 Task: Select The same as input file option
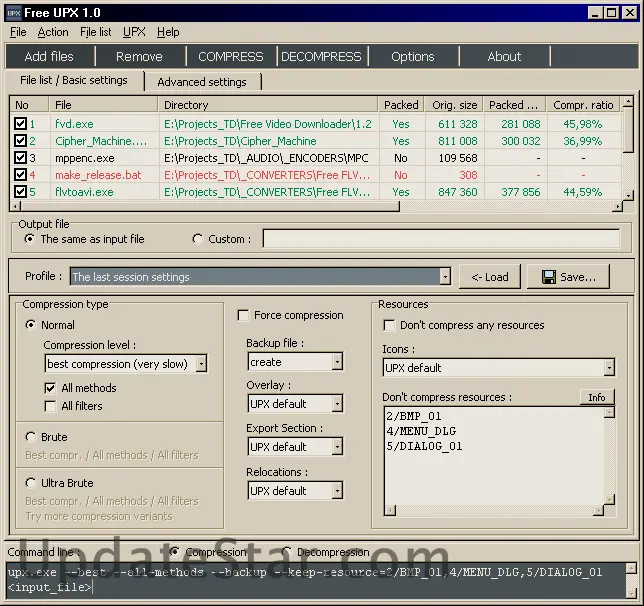[x=30, y=239]
